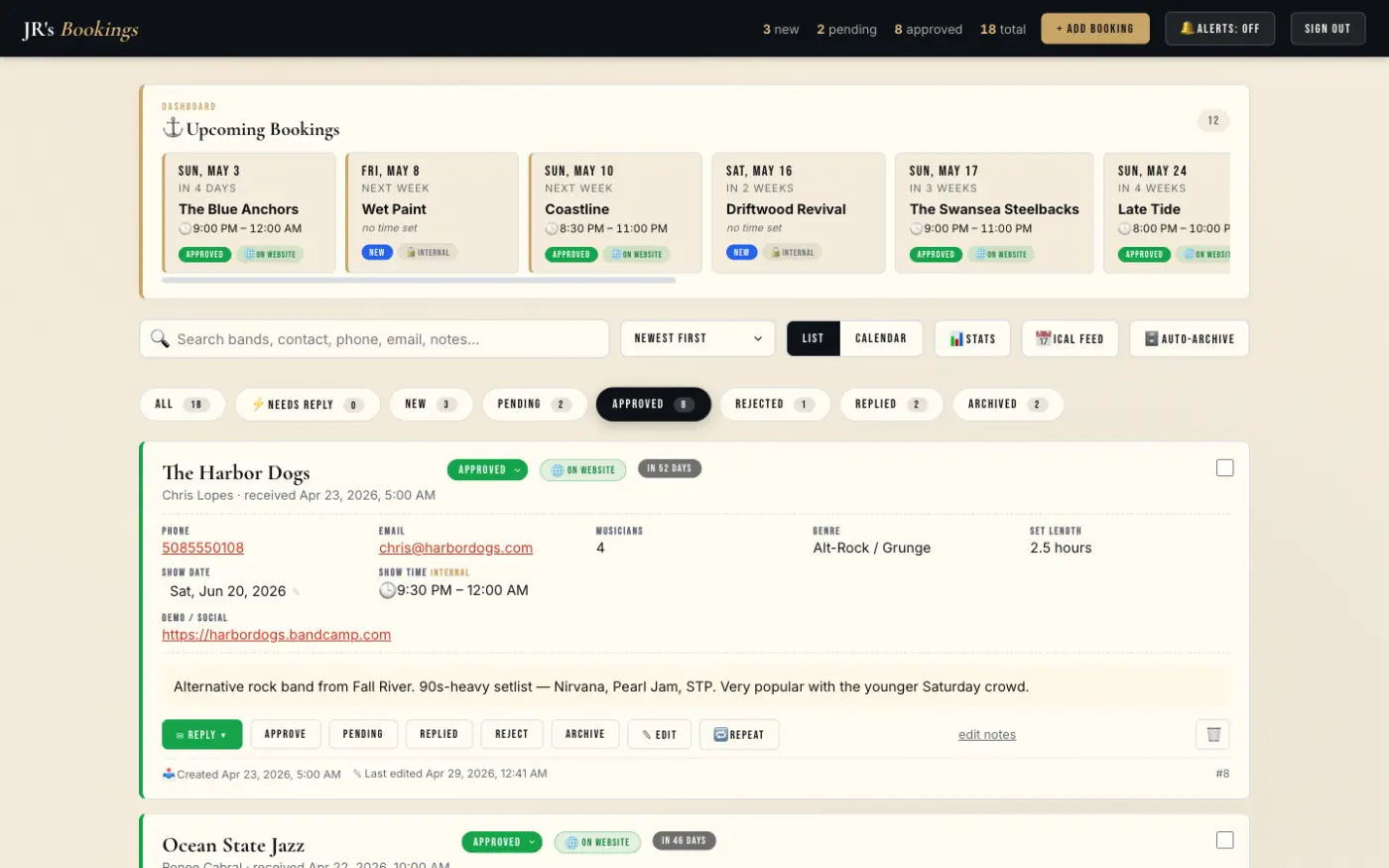The image size is (1389, 868).
Task: Open the Newest First sort dropdown
Action: pyautogui.click(x=697, y=338)
